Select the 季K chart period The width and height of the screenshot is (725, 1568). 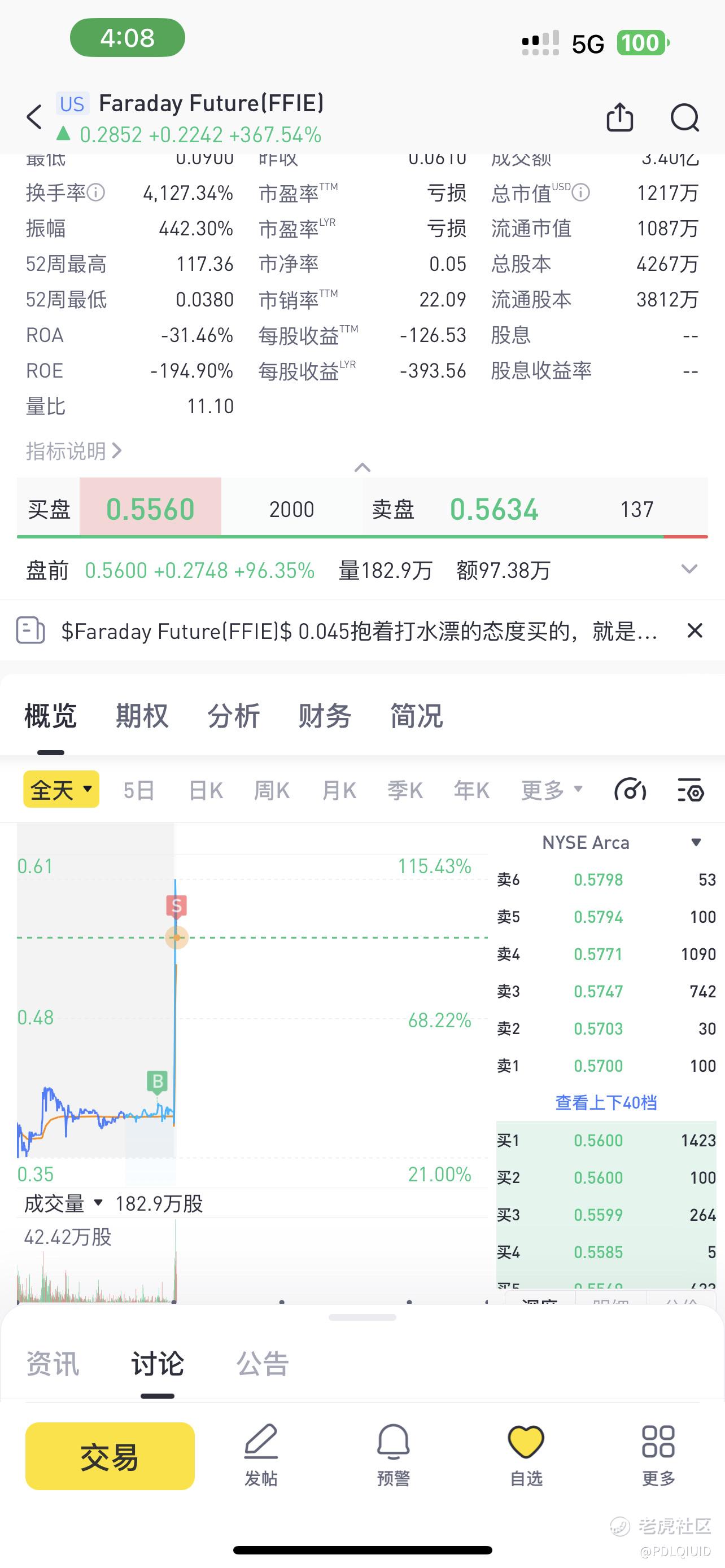click(405, 790)
